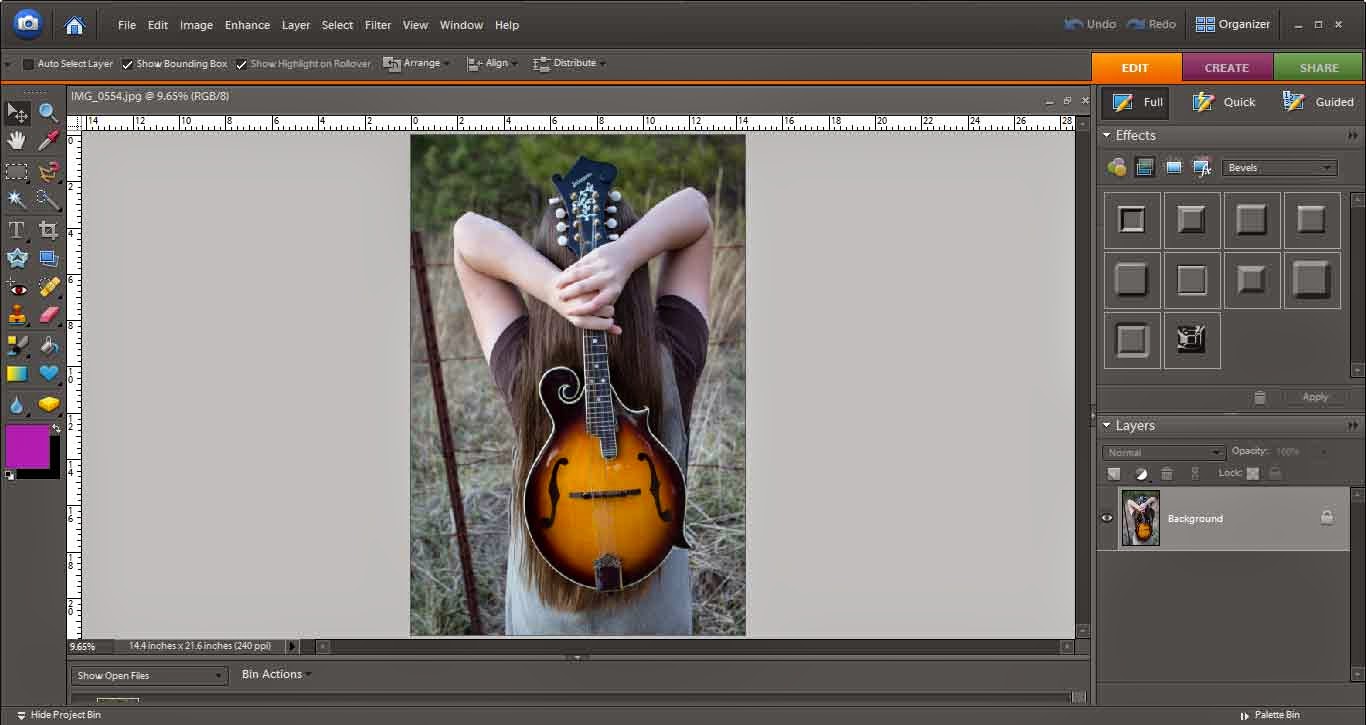Hide the Background layer via eye icon
Screen dimensions: 1366x725
coord(1107,518)
